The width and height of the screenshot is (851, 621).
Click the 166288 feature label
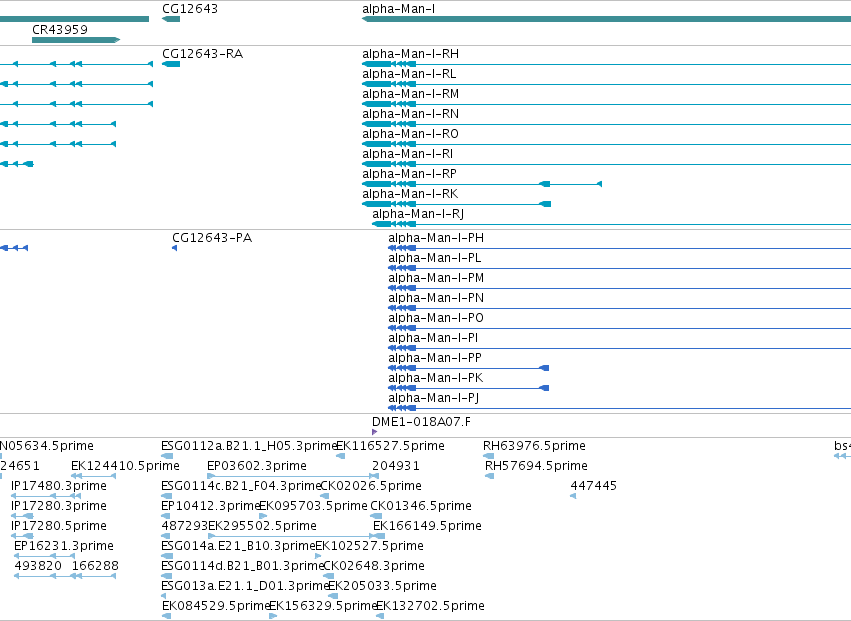click(x=95, y=566)
